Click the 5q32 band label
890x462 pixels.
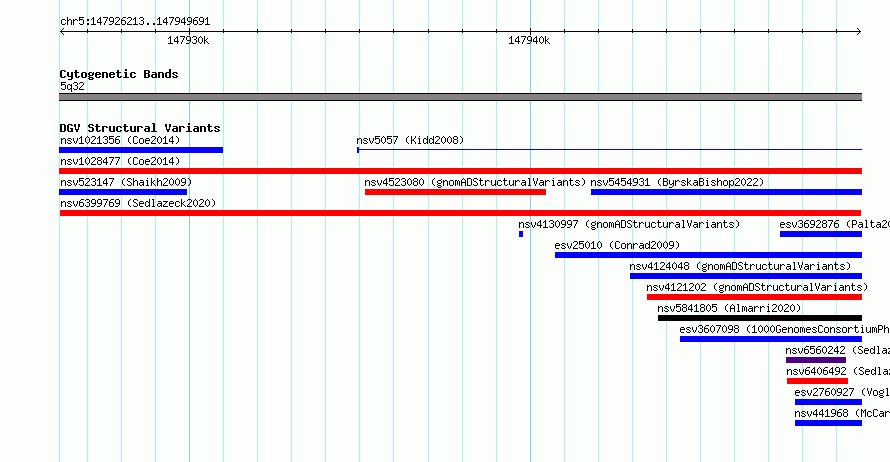point(72,86)
